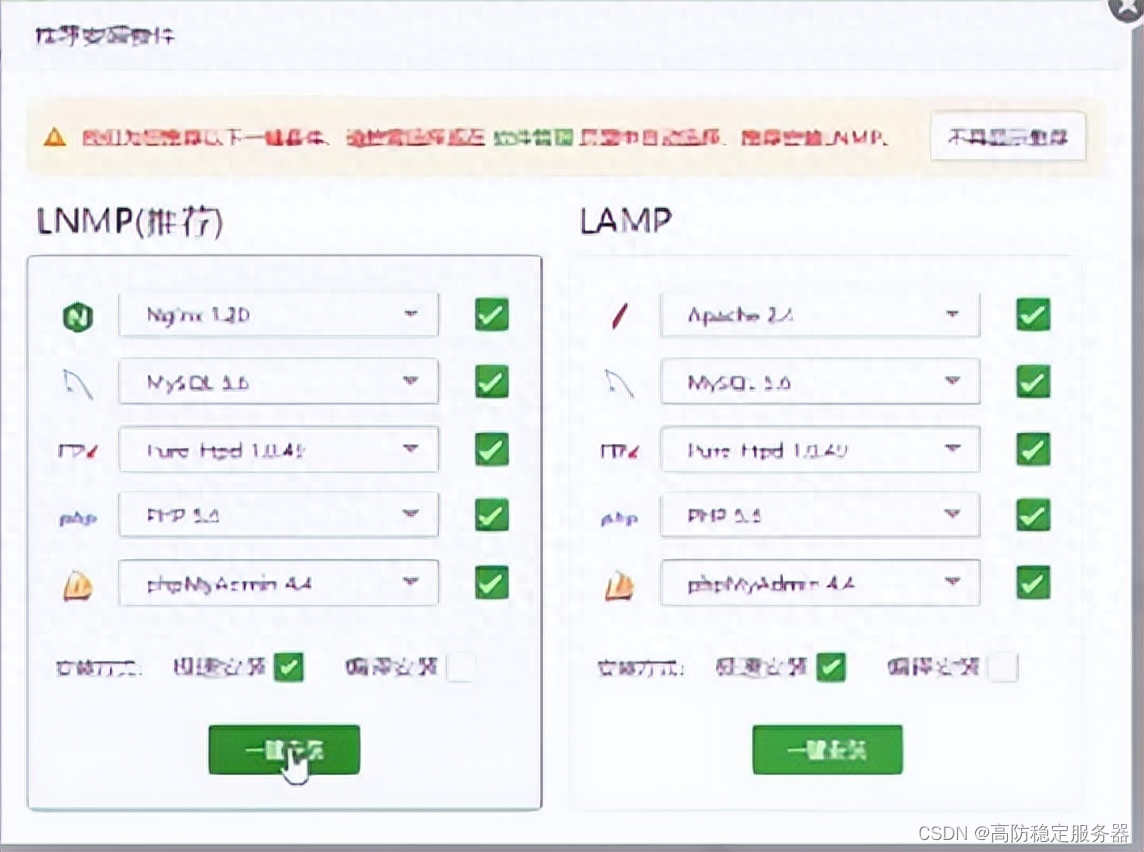Click the one-click install button under LAMP

click(x=827, y=749)
